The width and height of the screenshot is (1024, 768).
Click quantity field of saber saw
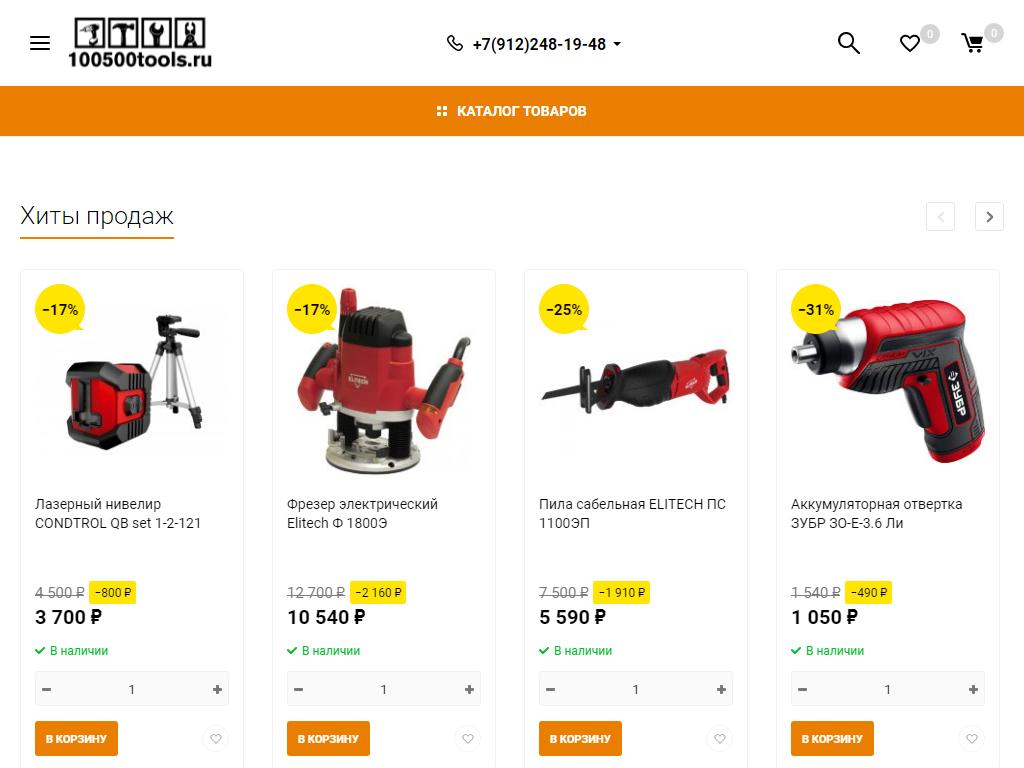(x=635, y=690)
